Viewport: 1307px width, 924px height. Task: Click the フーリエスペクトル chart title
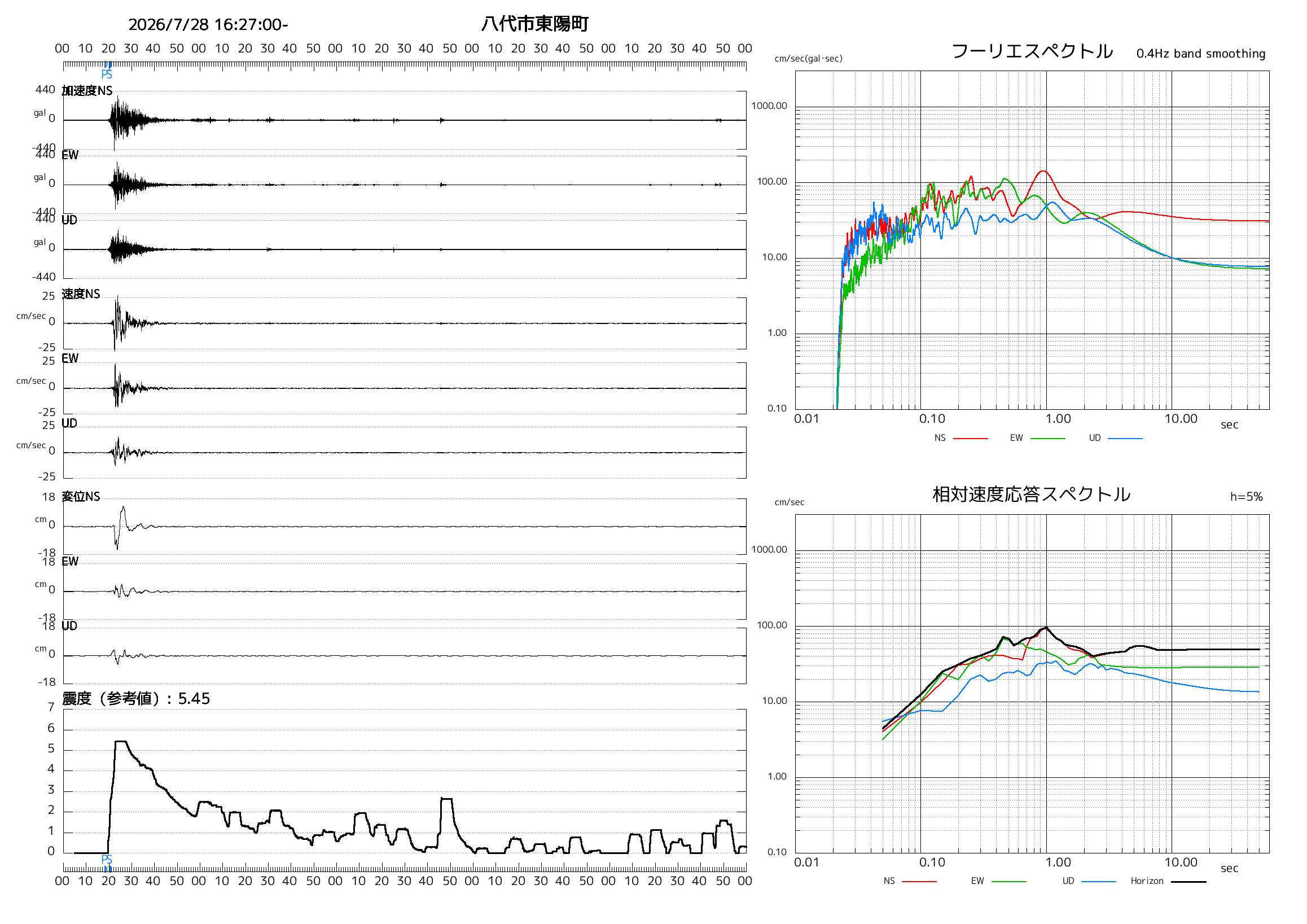click(x=1032, y=51)
